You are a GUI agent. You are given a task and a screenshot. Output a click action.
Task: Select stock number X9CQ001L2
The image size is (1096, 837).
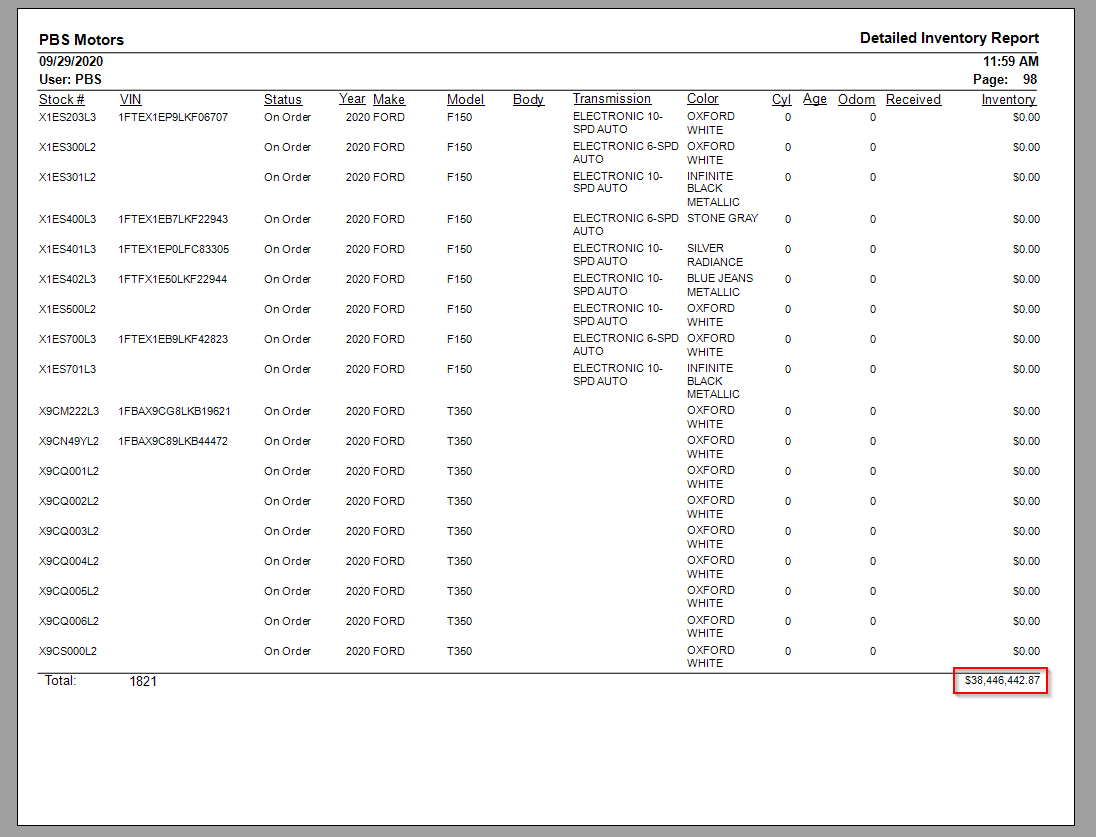pyautogui.click(x=68, y=472)
